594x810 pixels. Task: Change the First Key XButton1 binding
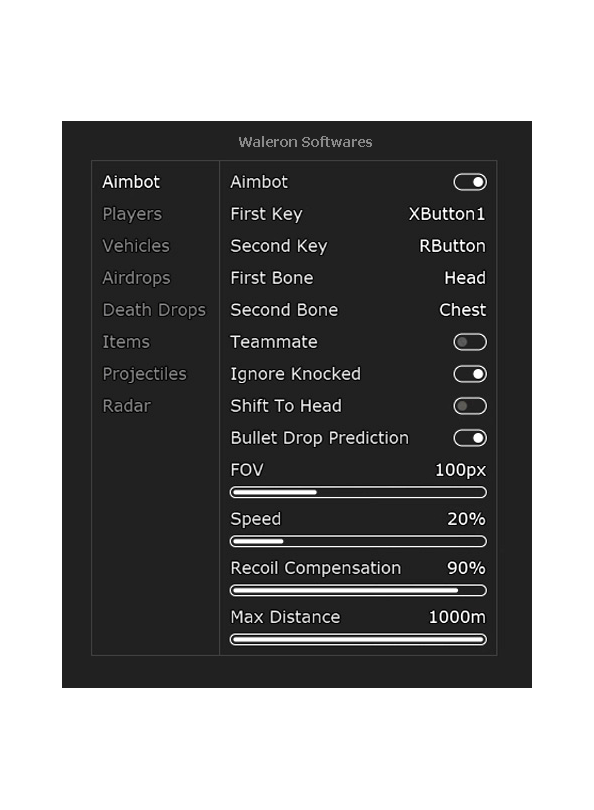click(x=447, y=214)
